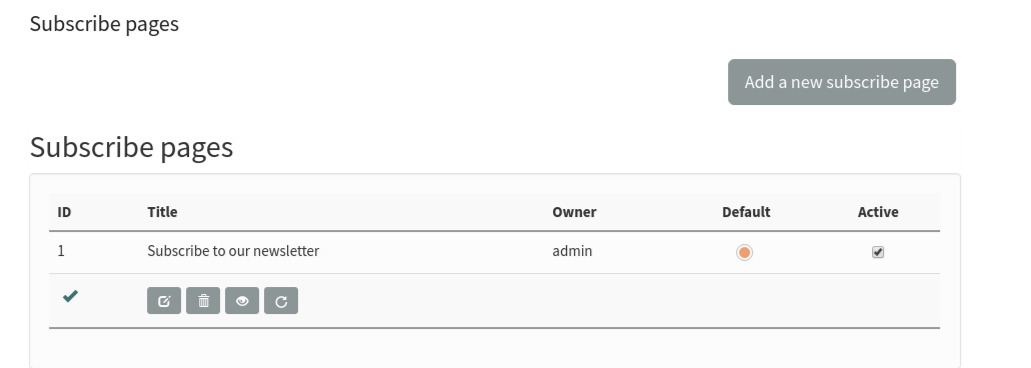The height and width of the screenshot is (368, 1031).
Task: Click the empty action row area beside the icons
Action: click(618, 301)
